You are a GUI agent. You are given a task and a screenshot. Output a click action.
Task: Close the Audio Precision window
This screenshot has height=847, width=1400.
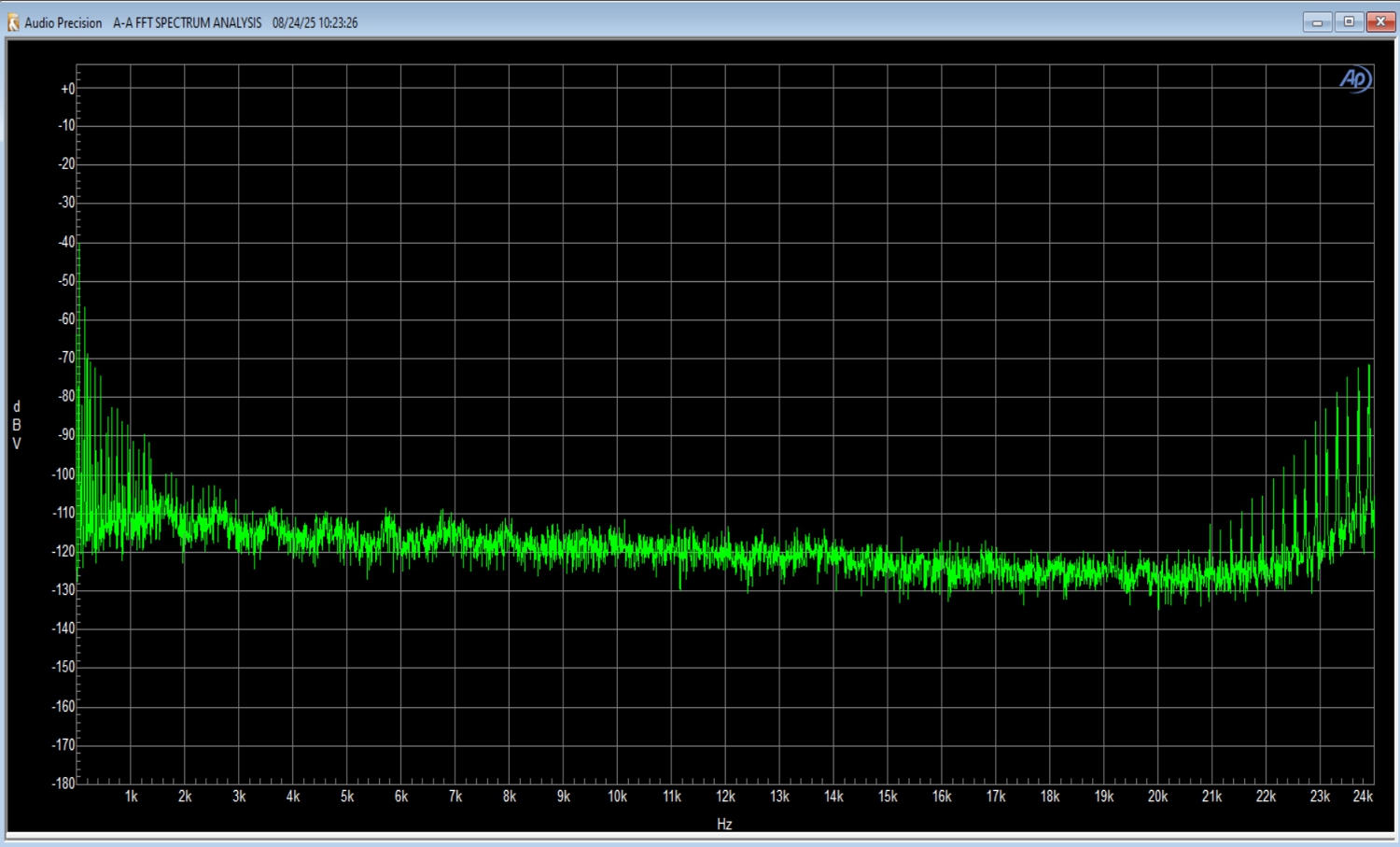click(x=1380, y=22)
